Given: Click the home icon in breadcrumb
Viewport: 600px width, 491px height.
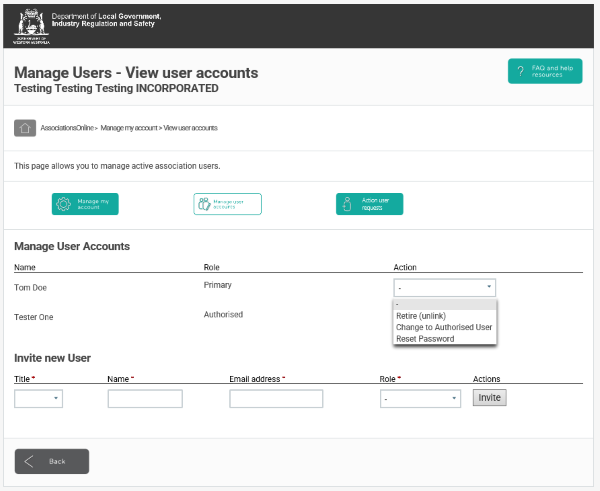Looking at the screenshot, I should click(25, 128).
